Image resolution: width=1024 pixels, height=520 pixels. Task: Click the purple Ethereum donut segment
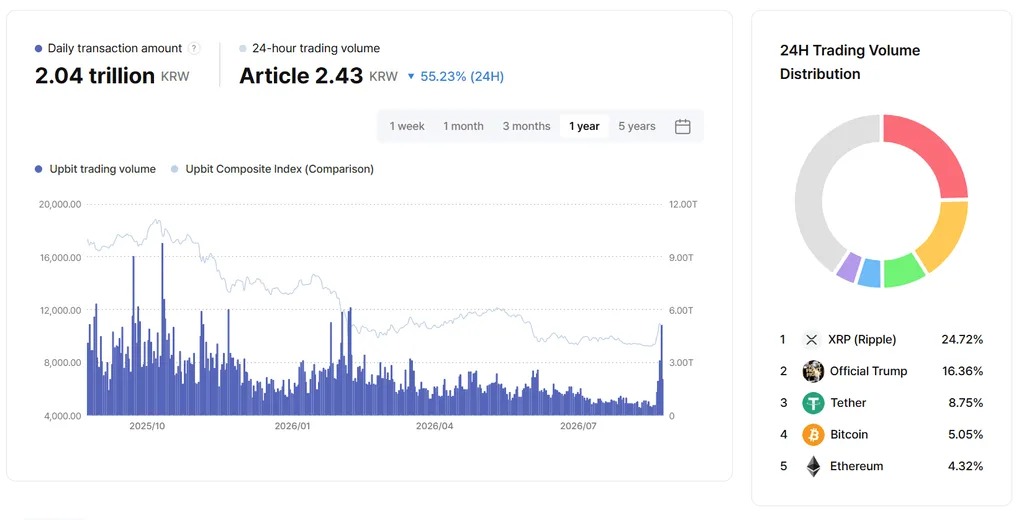[x=848, y=267]
